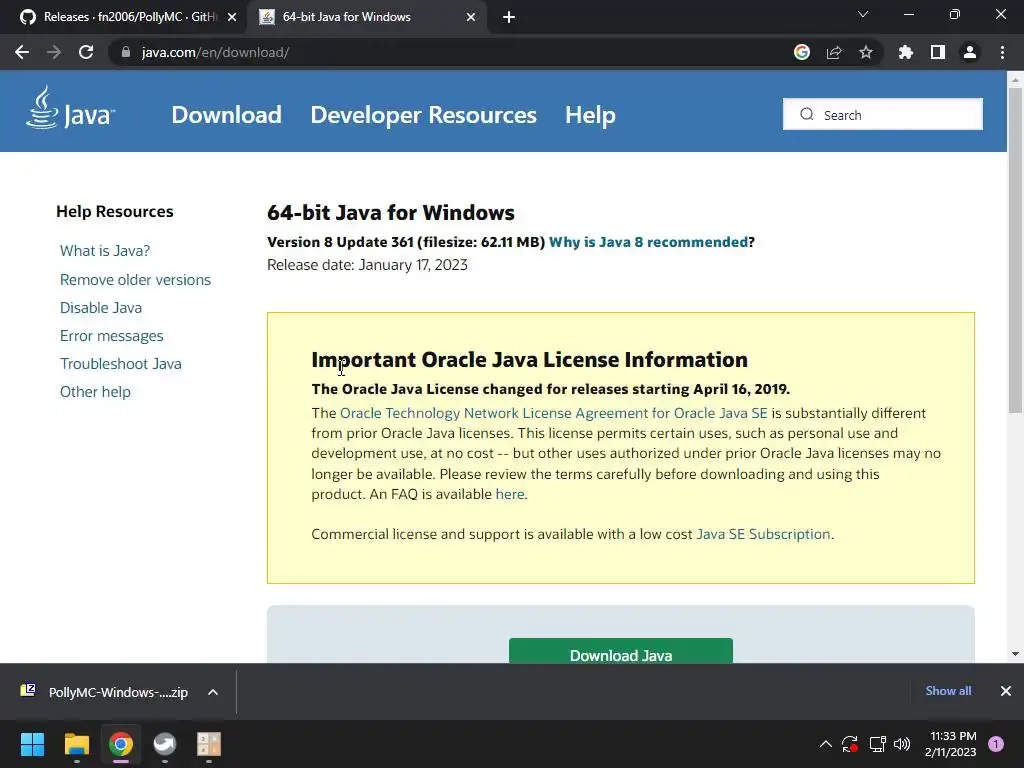Click the Release date: January 17, 2023 text

(x=367, y=265)
